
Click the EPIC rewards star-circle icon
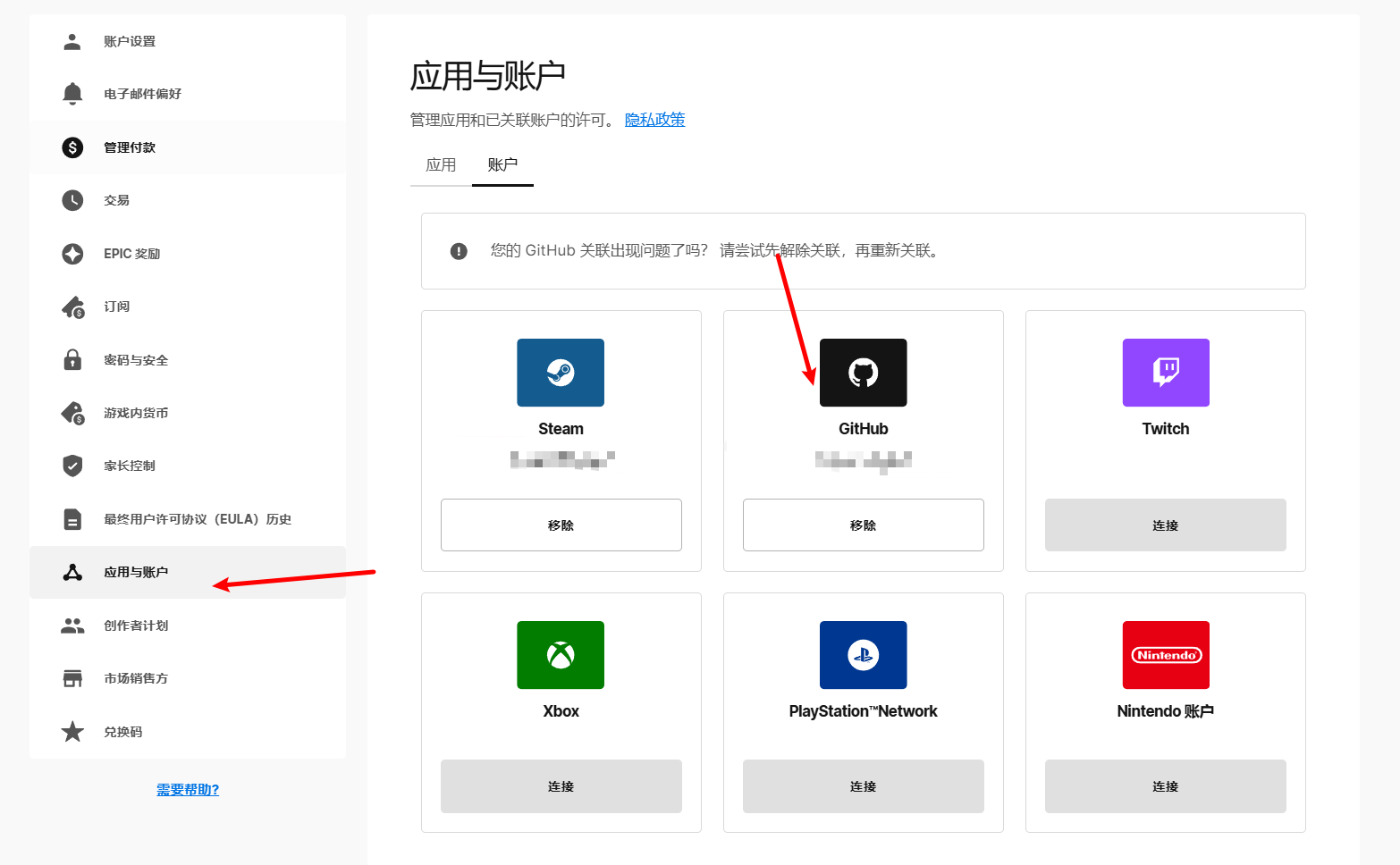click(x=72, y=254)
